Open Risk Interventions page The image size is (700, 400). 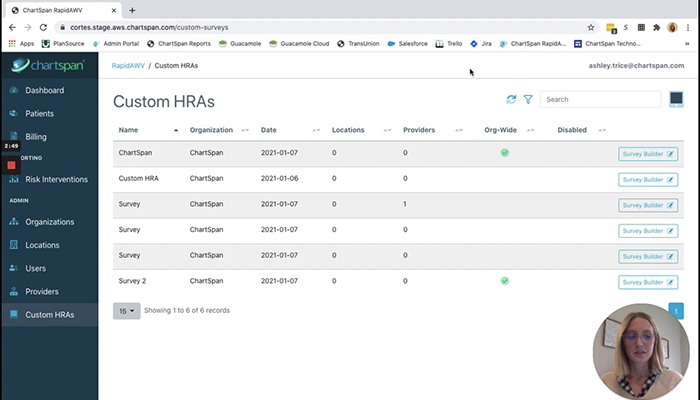tap(56, 179)
